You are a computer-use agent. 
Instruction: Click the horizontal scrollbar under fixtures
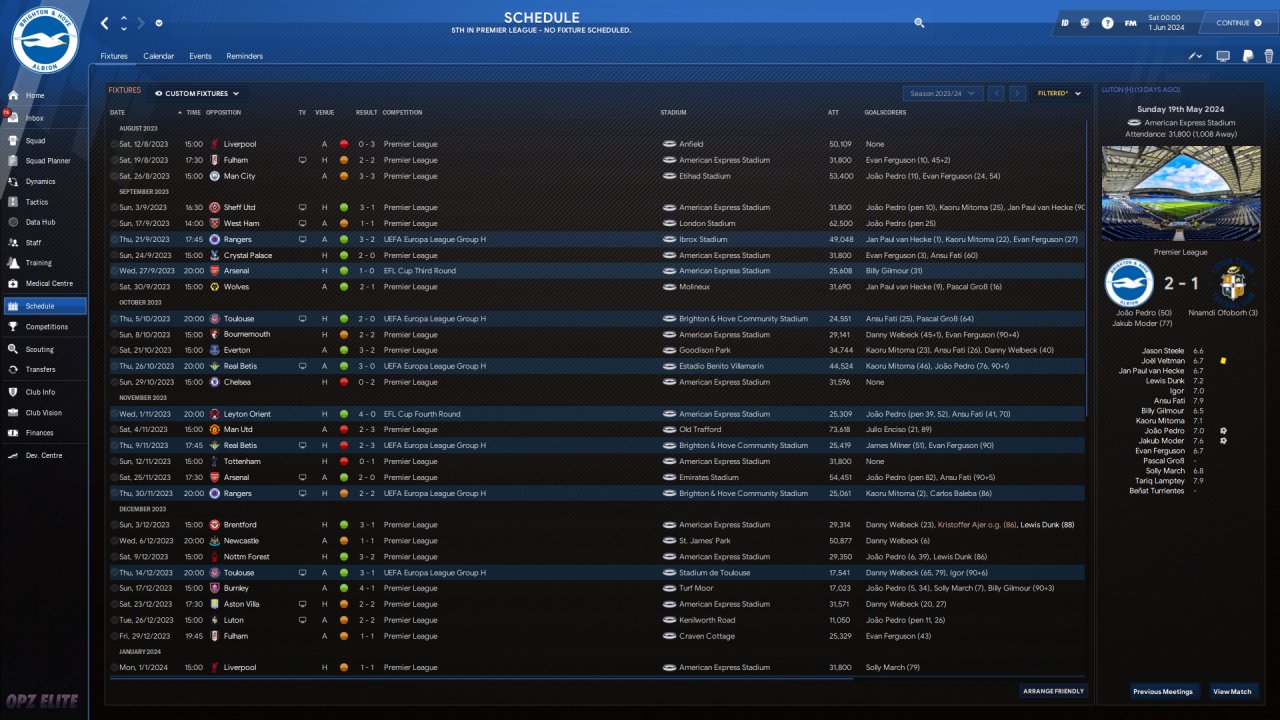coord(481,679)
